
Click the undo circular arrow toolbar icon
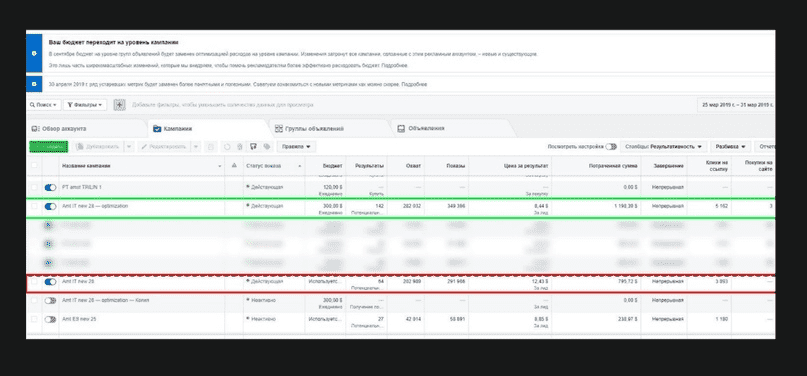(x=226, y=147)
